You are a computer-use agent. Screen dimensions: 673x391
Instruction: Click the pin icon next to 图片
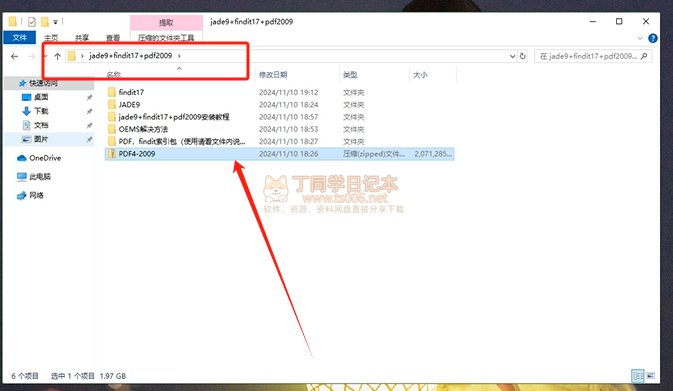tap(89, 139)
